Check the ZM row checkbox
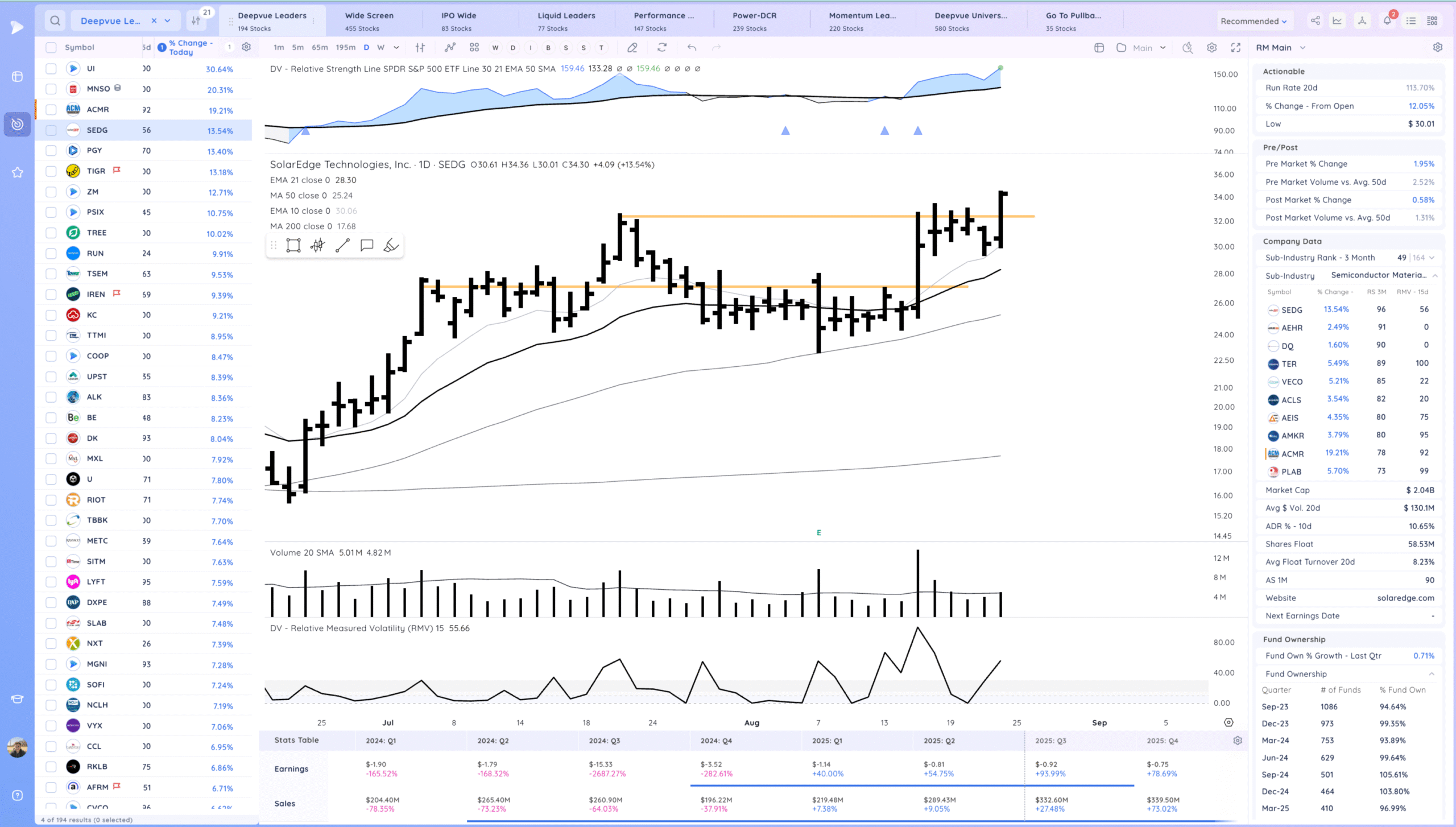Viewport: 1456px width, 827px height. pos(51,192)
